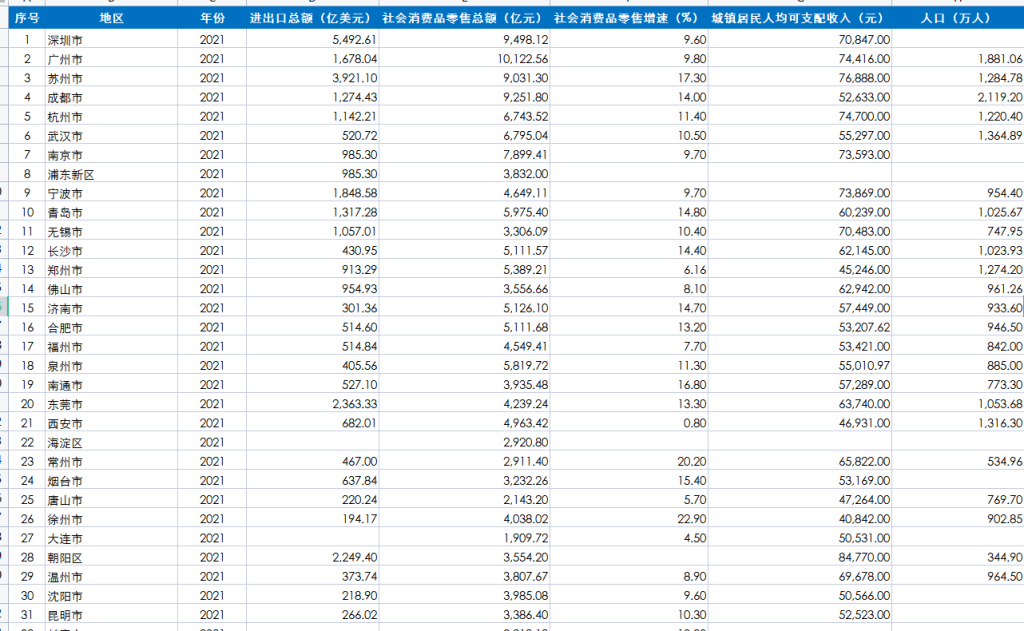
Task: Click the 郑州市 cell
Action: [x=111, y=270]
